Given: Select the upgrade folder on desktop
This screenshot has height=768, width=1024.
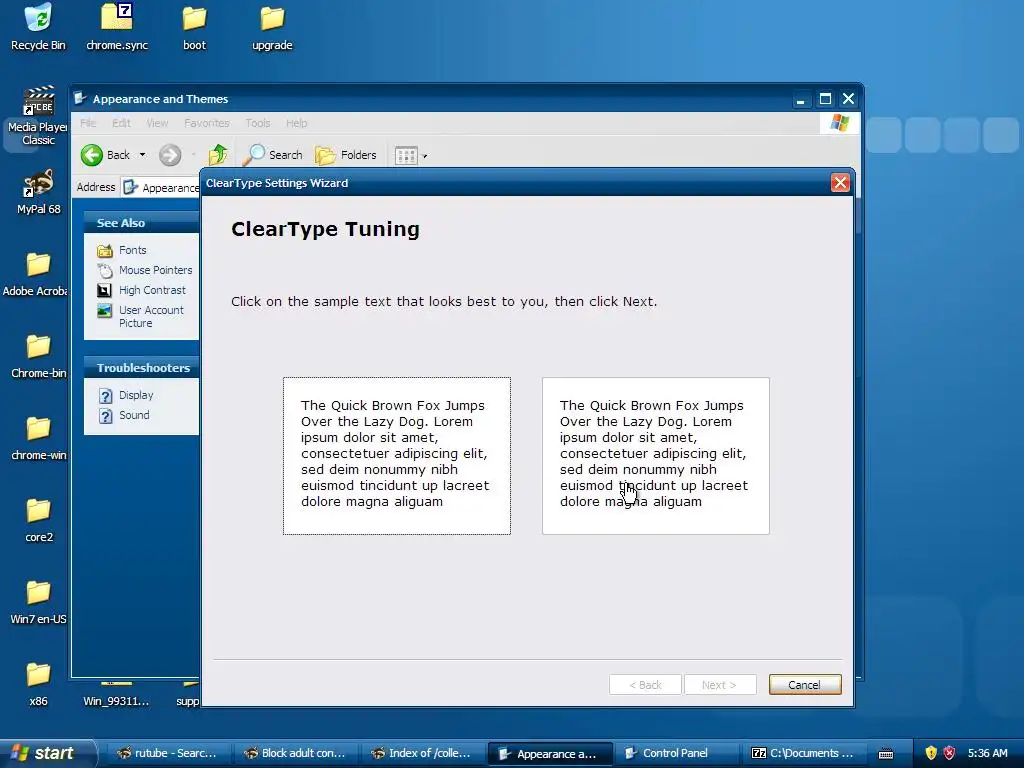Looking at the screenshot, I should coord(272,27).
